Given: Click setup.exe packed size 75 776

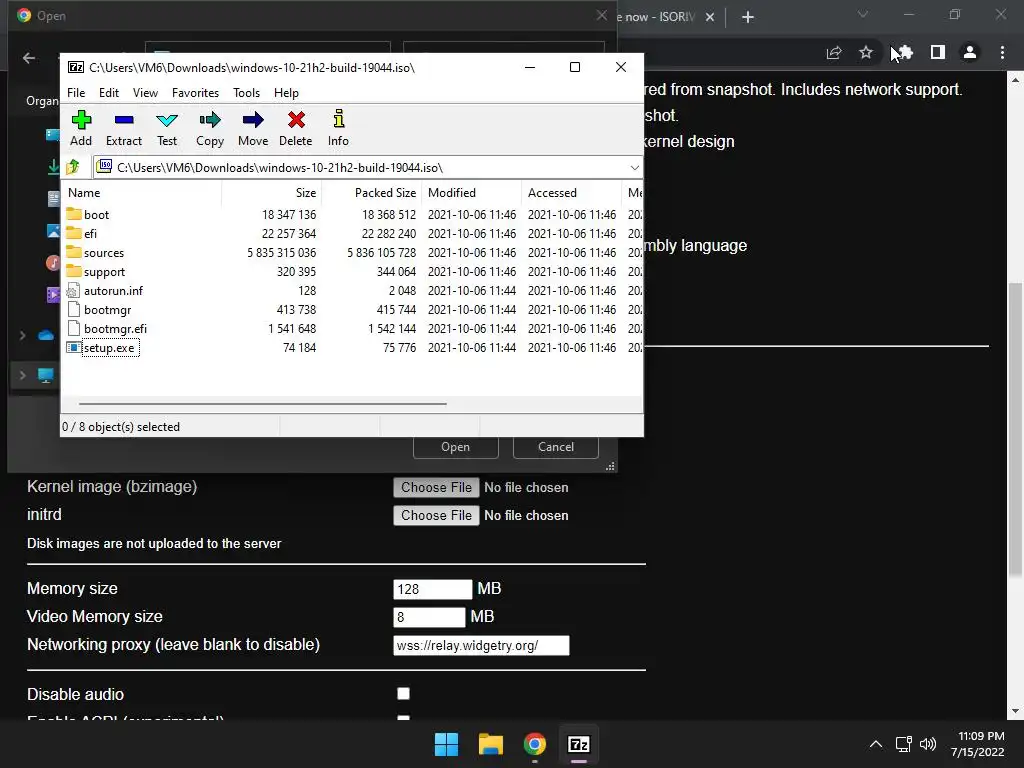Looking at the screenshot, I should (399, 348).
